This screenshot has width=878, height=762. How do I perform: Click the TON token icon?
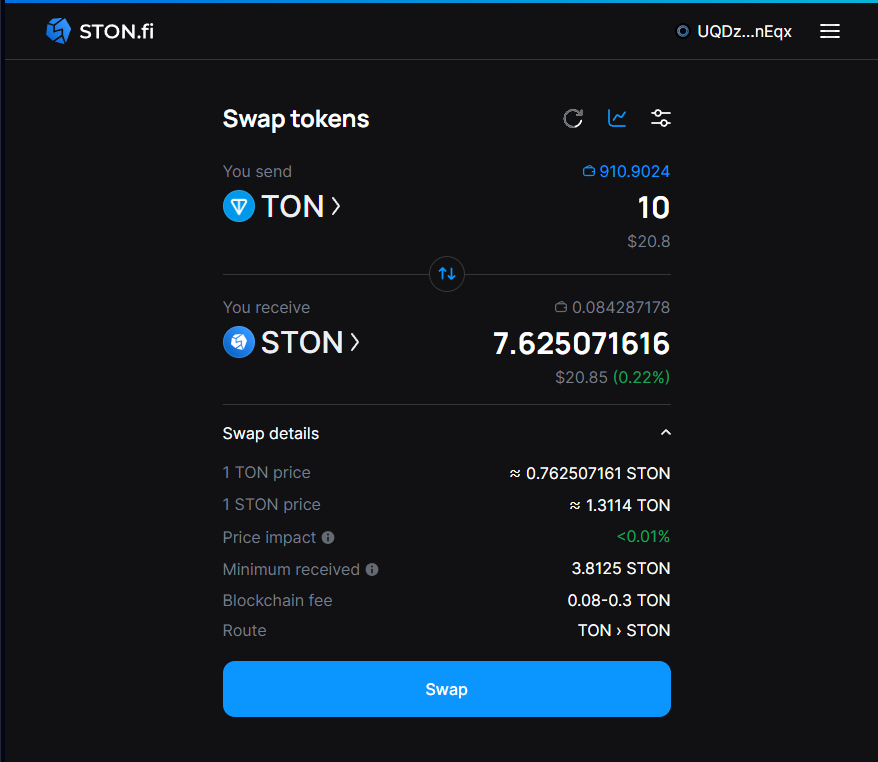click(x=239, y=207)
